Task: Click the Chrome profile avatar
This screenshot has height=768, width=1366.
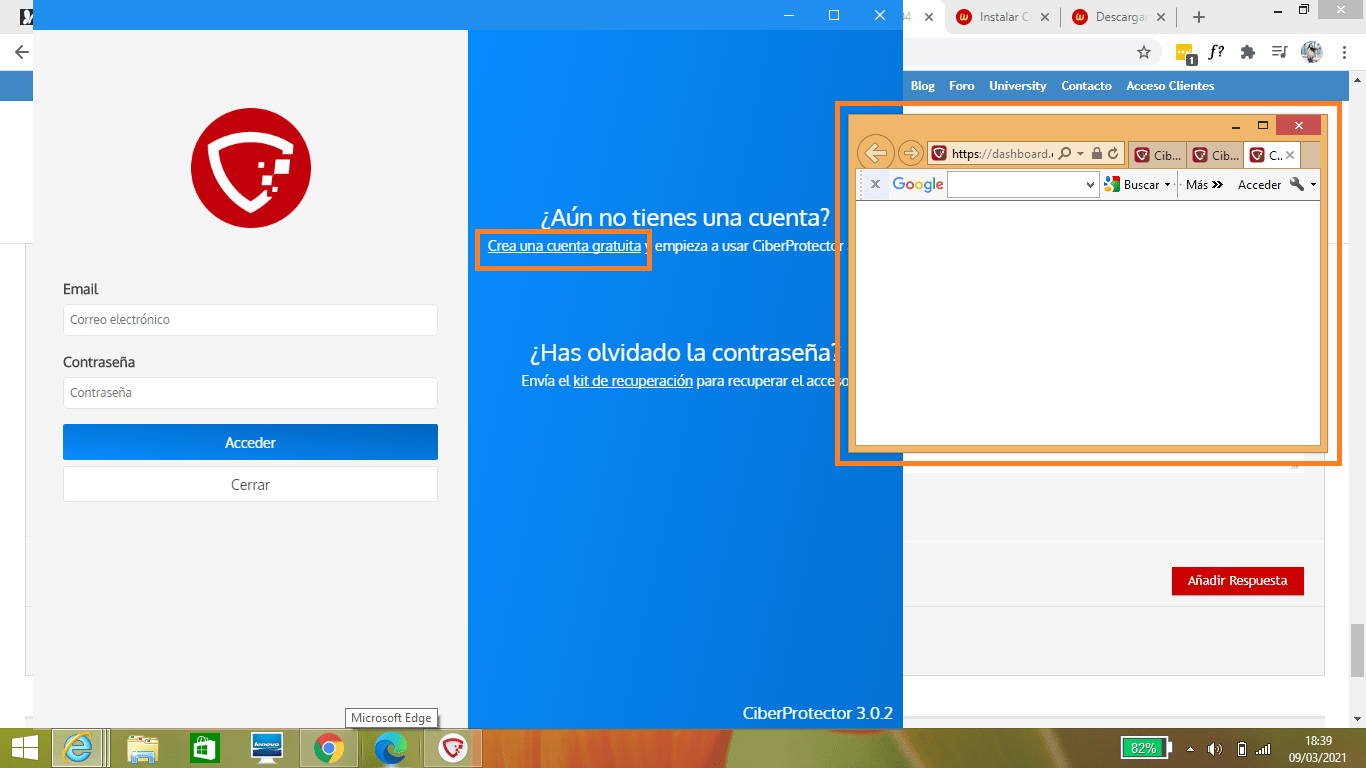Action: pos(1312,52)
